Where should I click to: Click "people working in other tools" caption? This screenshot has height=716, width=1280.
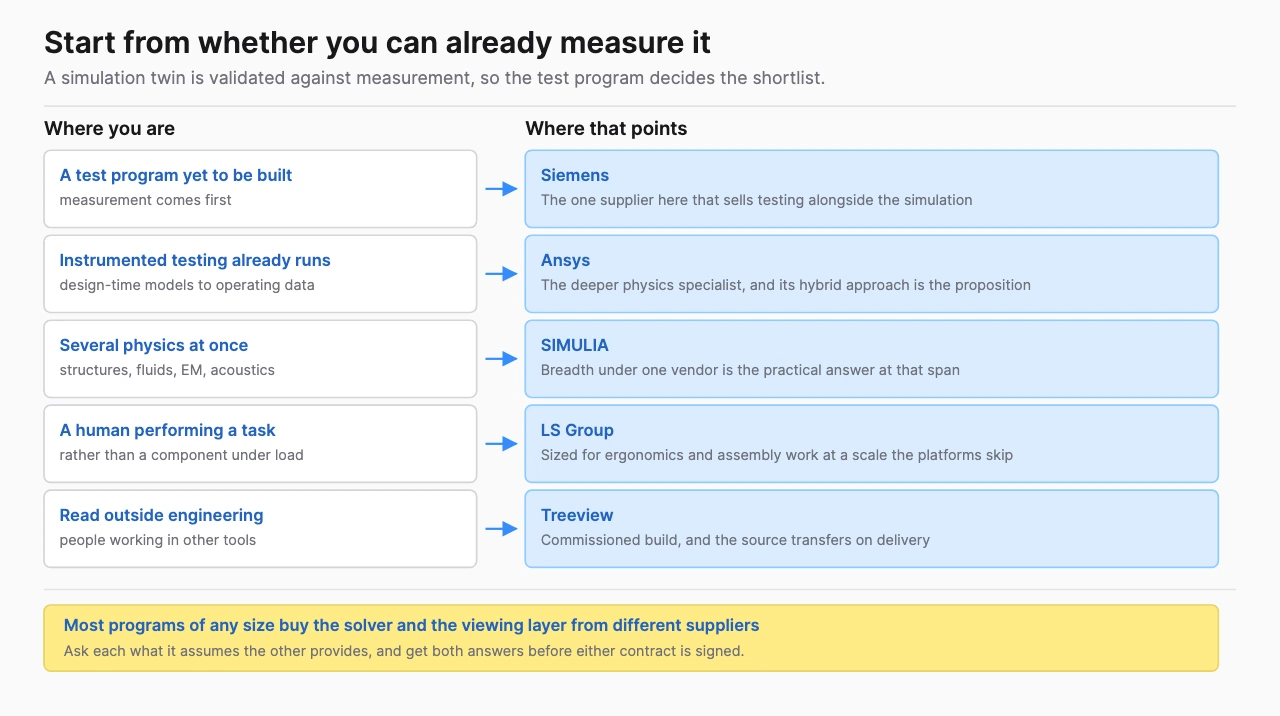point(158,540)
